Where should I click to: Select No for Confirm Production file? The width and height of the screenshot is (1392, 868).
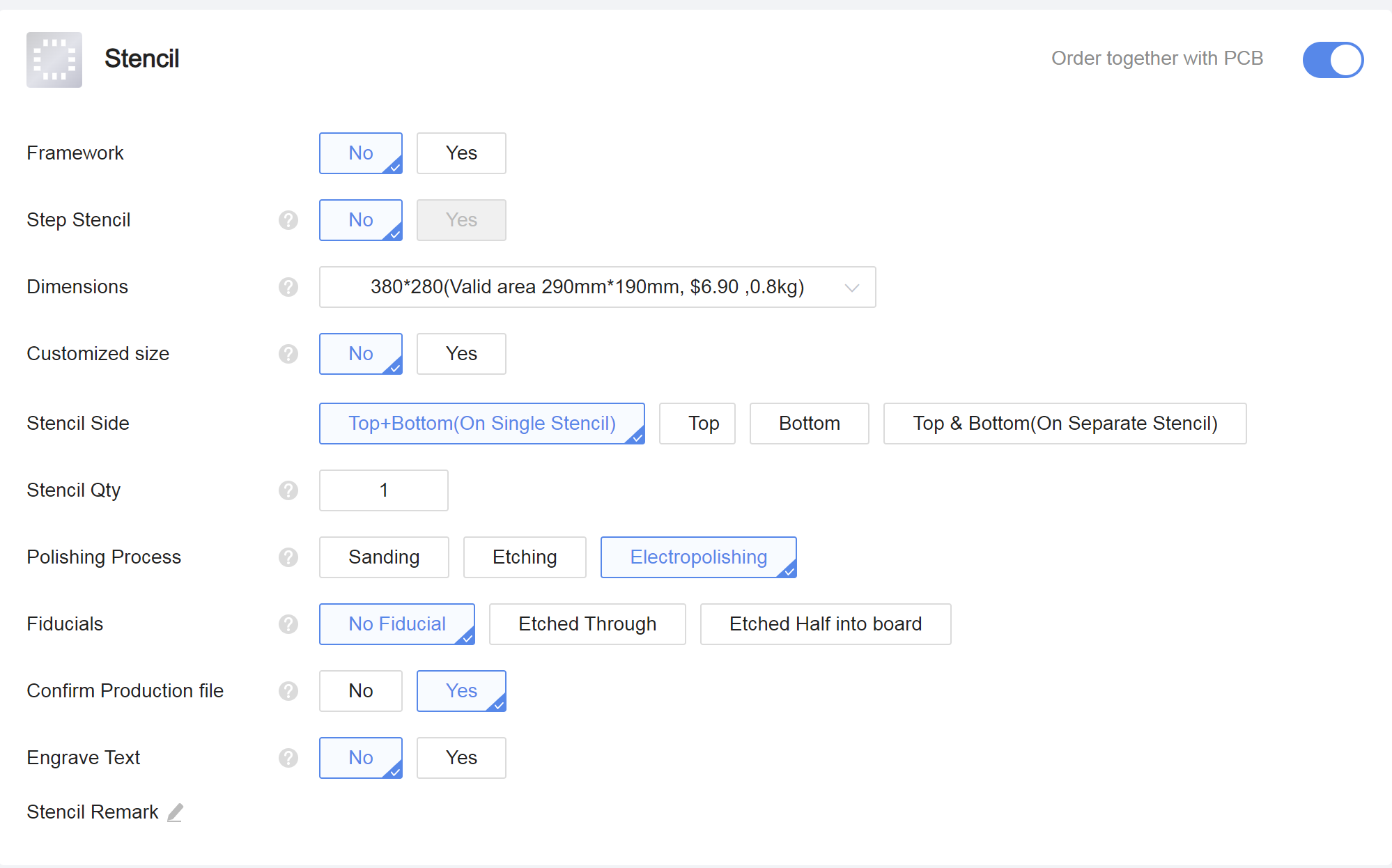click(361, 691)
